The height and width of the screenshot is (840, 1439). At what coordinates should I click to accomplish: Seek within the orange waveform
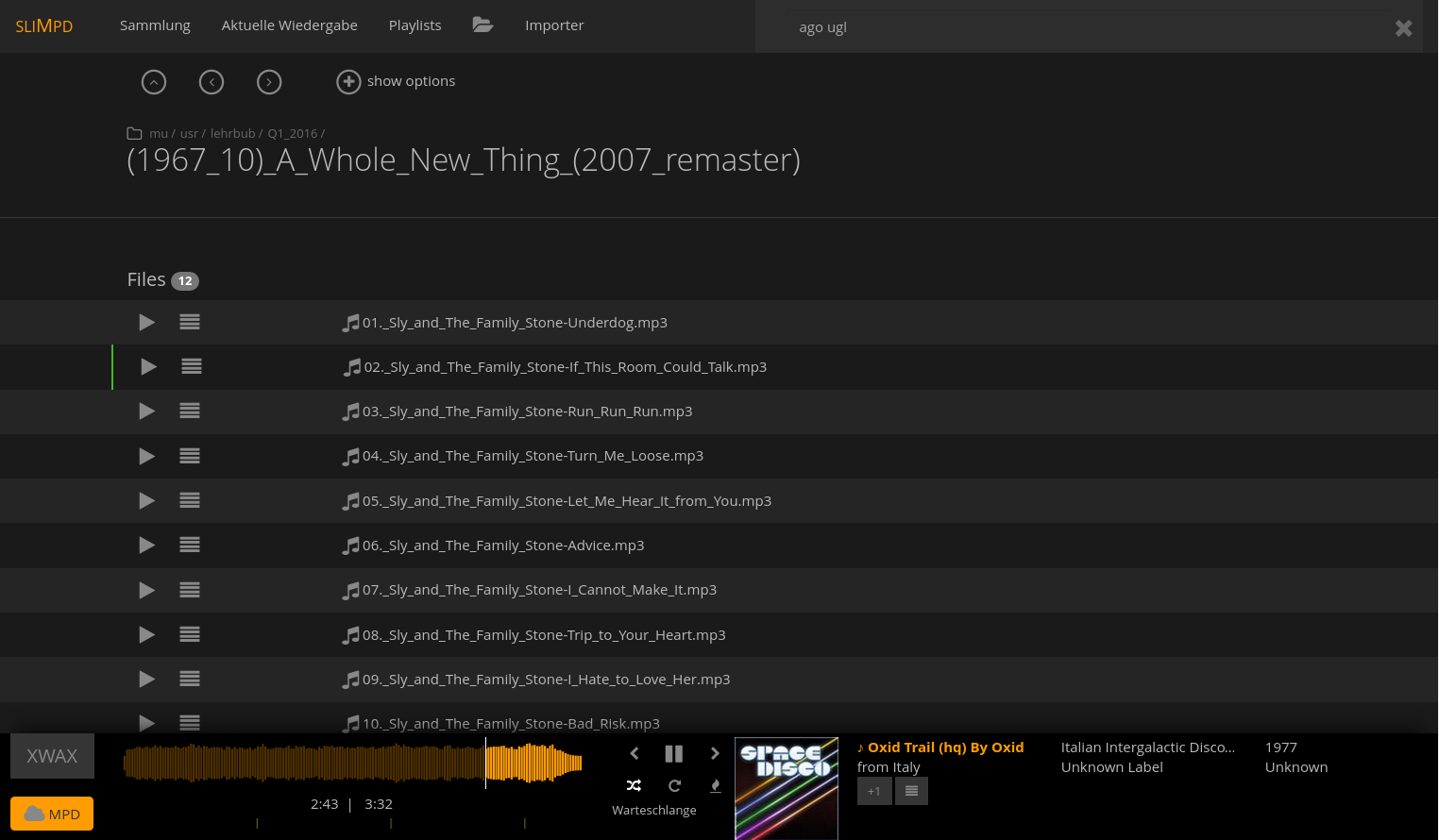[351, 763]
